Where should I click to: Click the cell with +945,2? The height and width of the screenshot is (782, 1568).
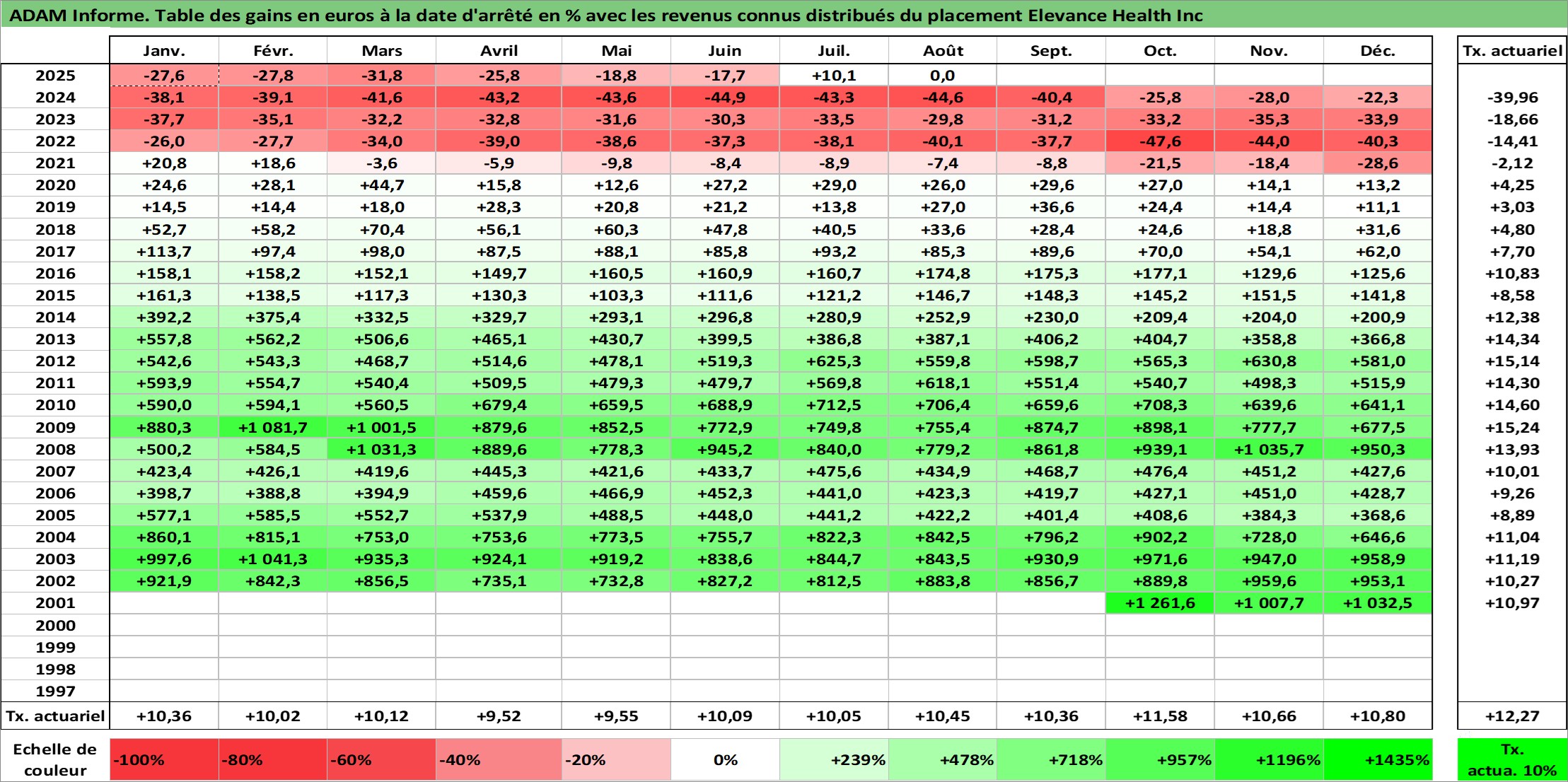tap(725, 449)
